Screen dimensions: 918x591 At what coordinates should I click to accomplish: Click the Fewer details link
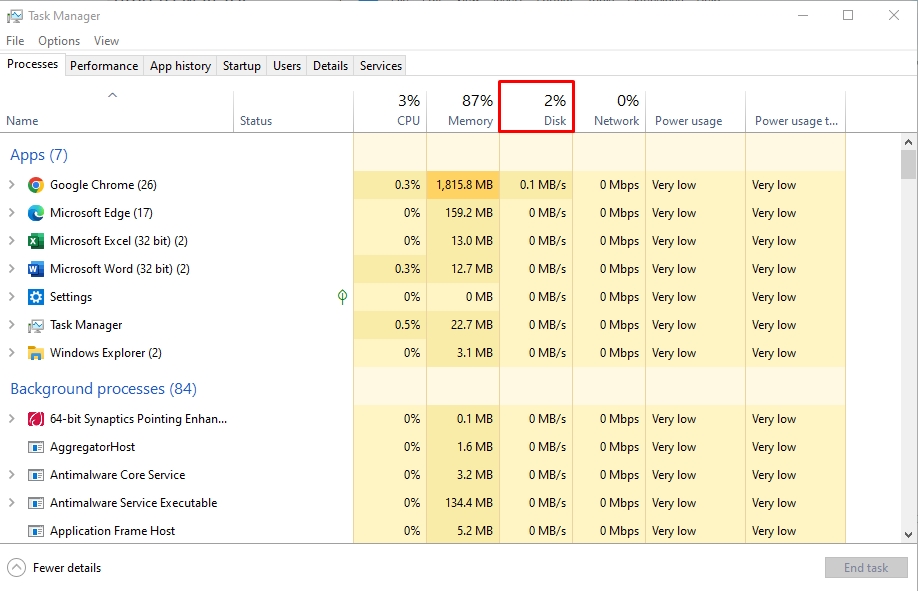[67, 568]
